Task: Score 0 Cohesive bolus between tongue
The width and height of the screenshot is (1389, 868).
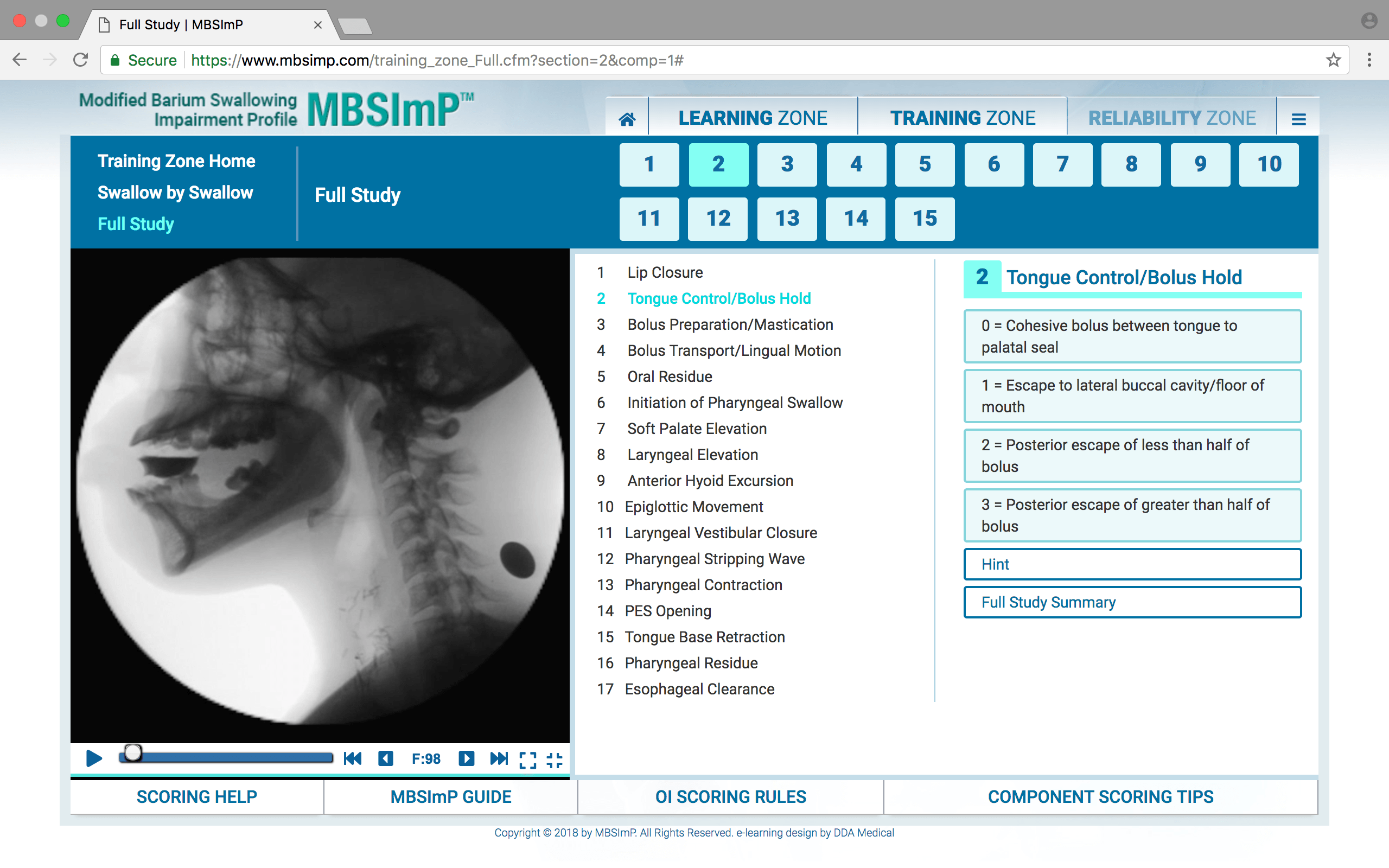Action: pyautogui.click(x=1132, y=336)
